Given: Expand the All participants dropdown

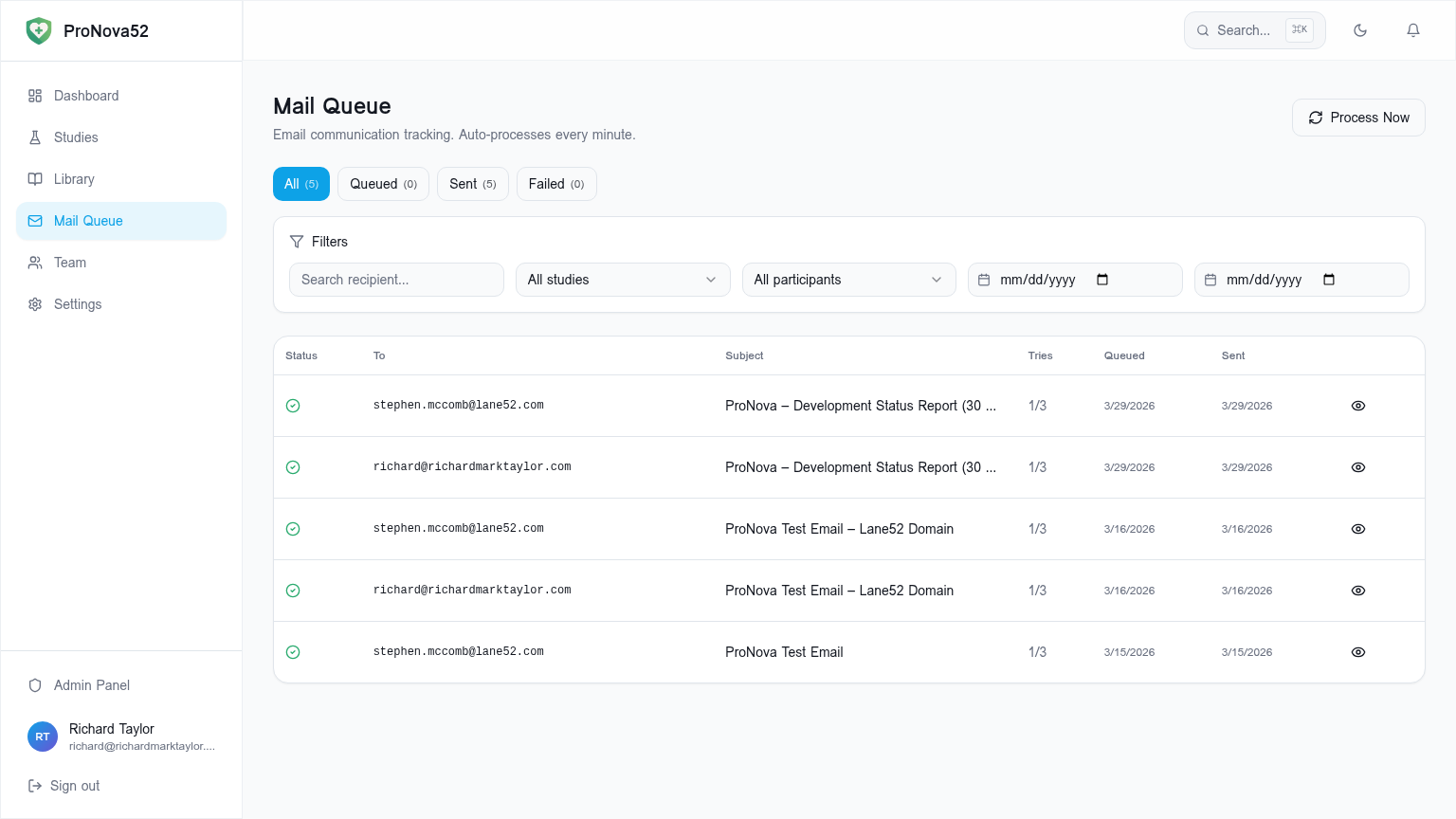Looking at the screenshot, I should [848, 280].
